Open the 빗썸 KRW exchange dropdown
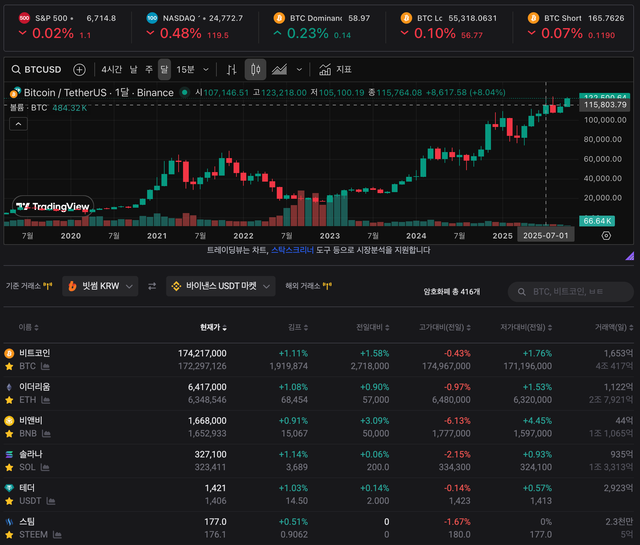The image size is (640, 545). [99, 287]
